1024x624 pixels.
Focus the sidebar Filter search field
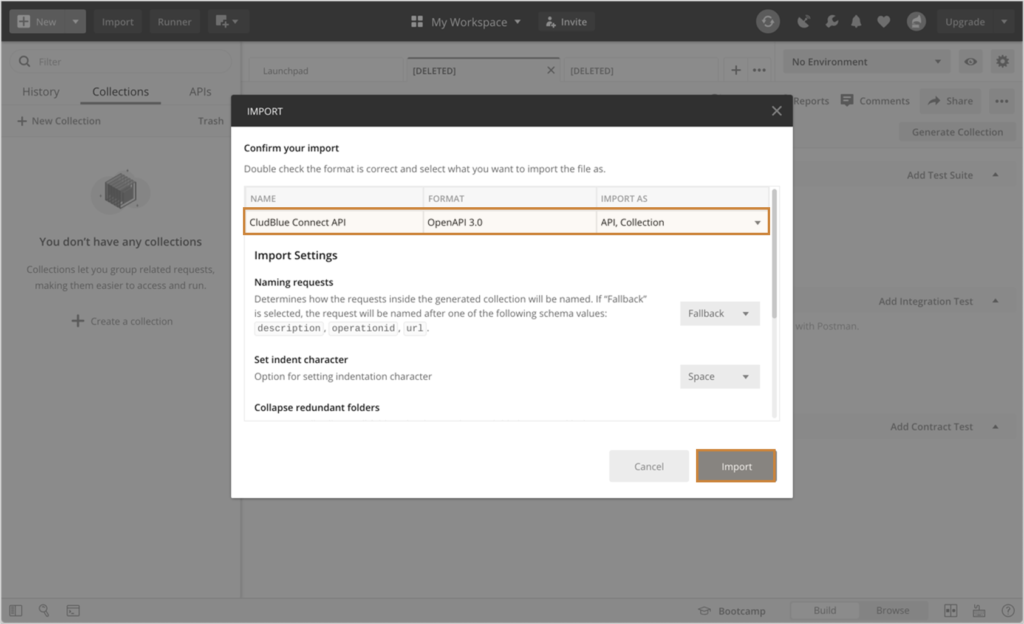coord(121,61)
